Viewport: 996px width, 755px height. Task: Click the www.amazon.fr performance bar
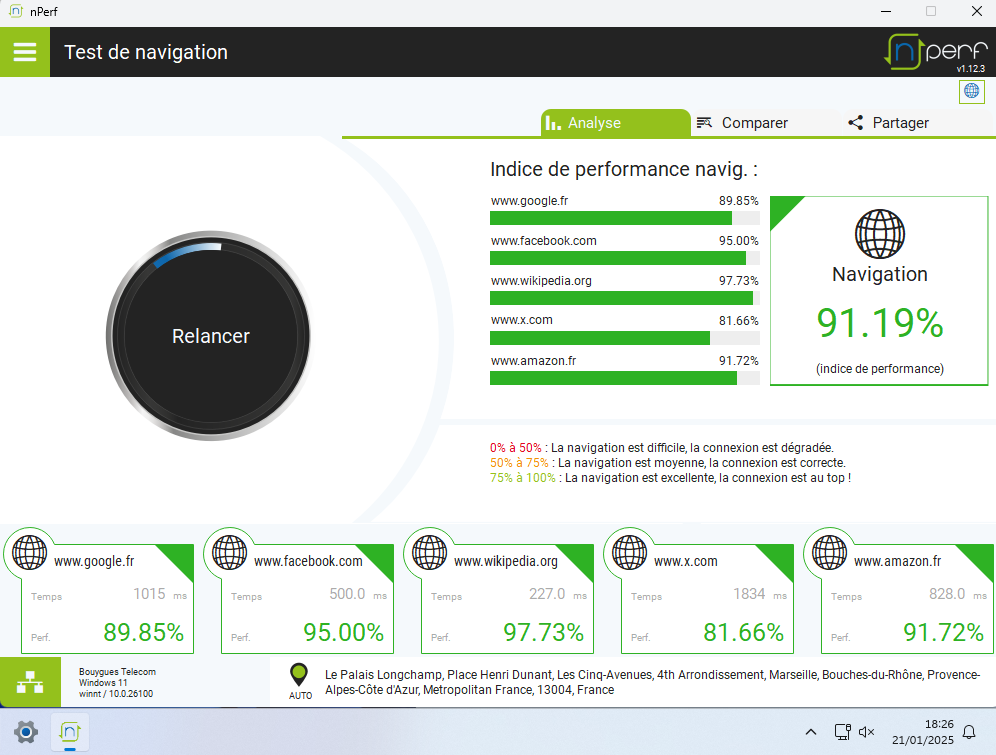[624, 378]
